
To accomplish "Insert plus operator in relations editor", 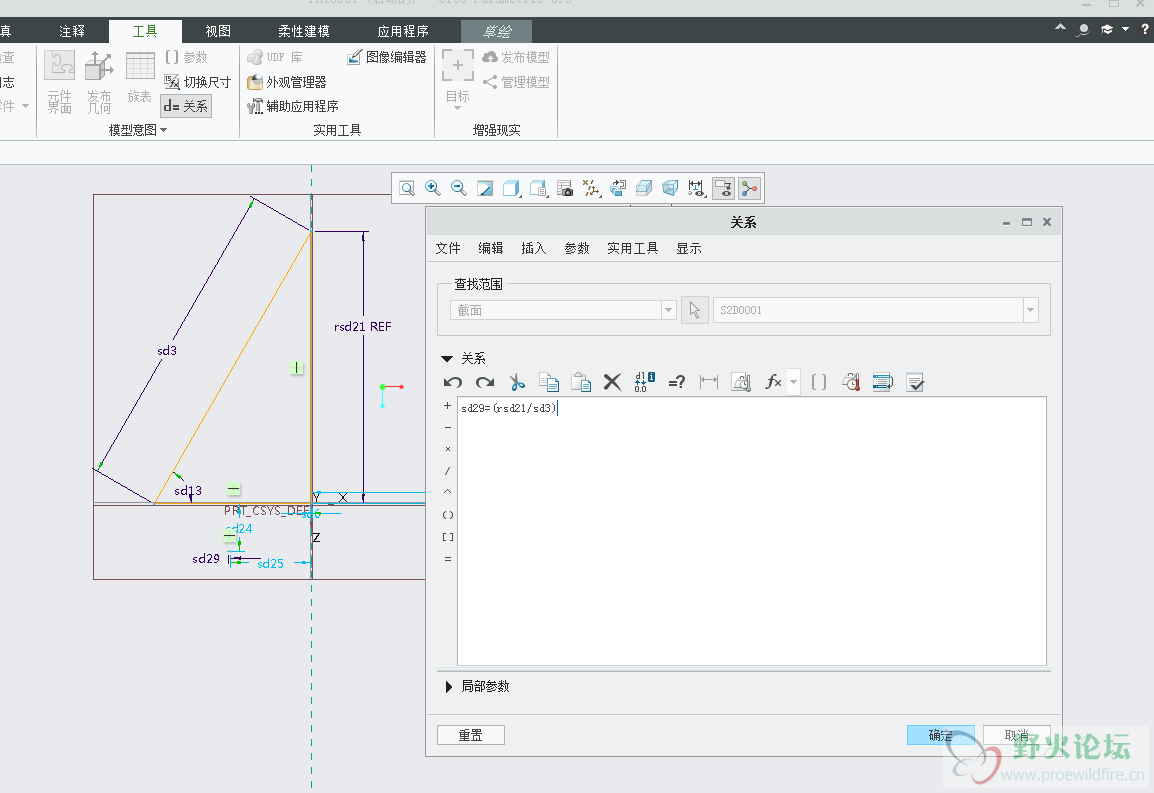I will (x=447, y=406).
